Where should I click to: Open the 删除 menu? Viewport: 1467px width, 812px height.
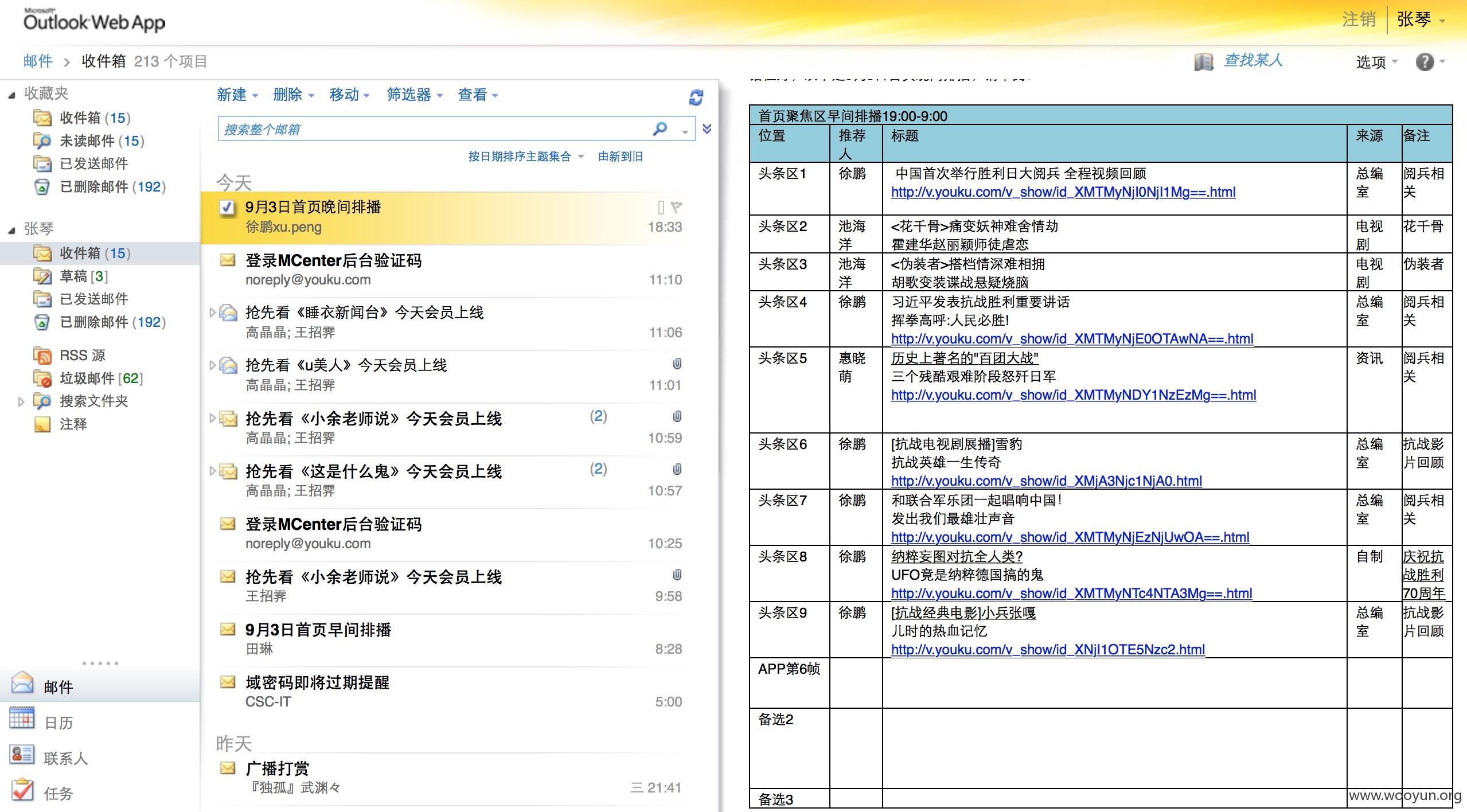pyautogui.click(x=294, y=95)
